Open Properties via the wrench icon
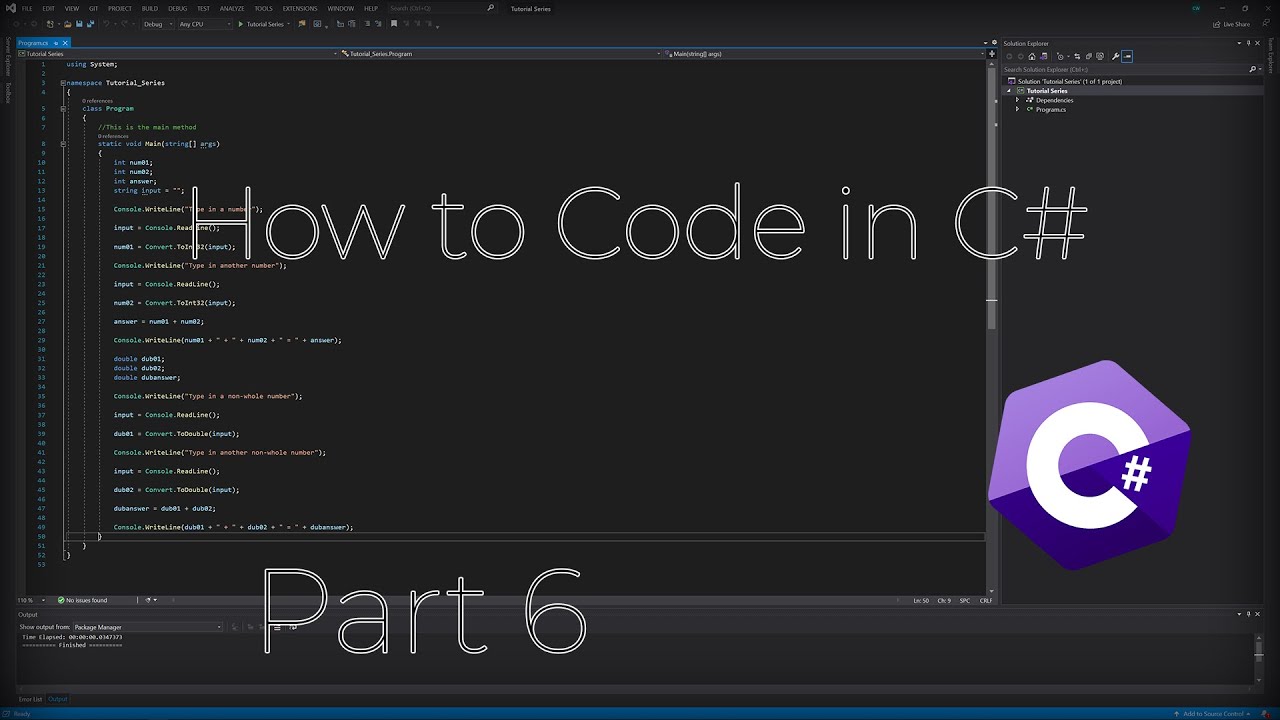 click(x=1115, y=56)
